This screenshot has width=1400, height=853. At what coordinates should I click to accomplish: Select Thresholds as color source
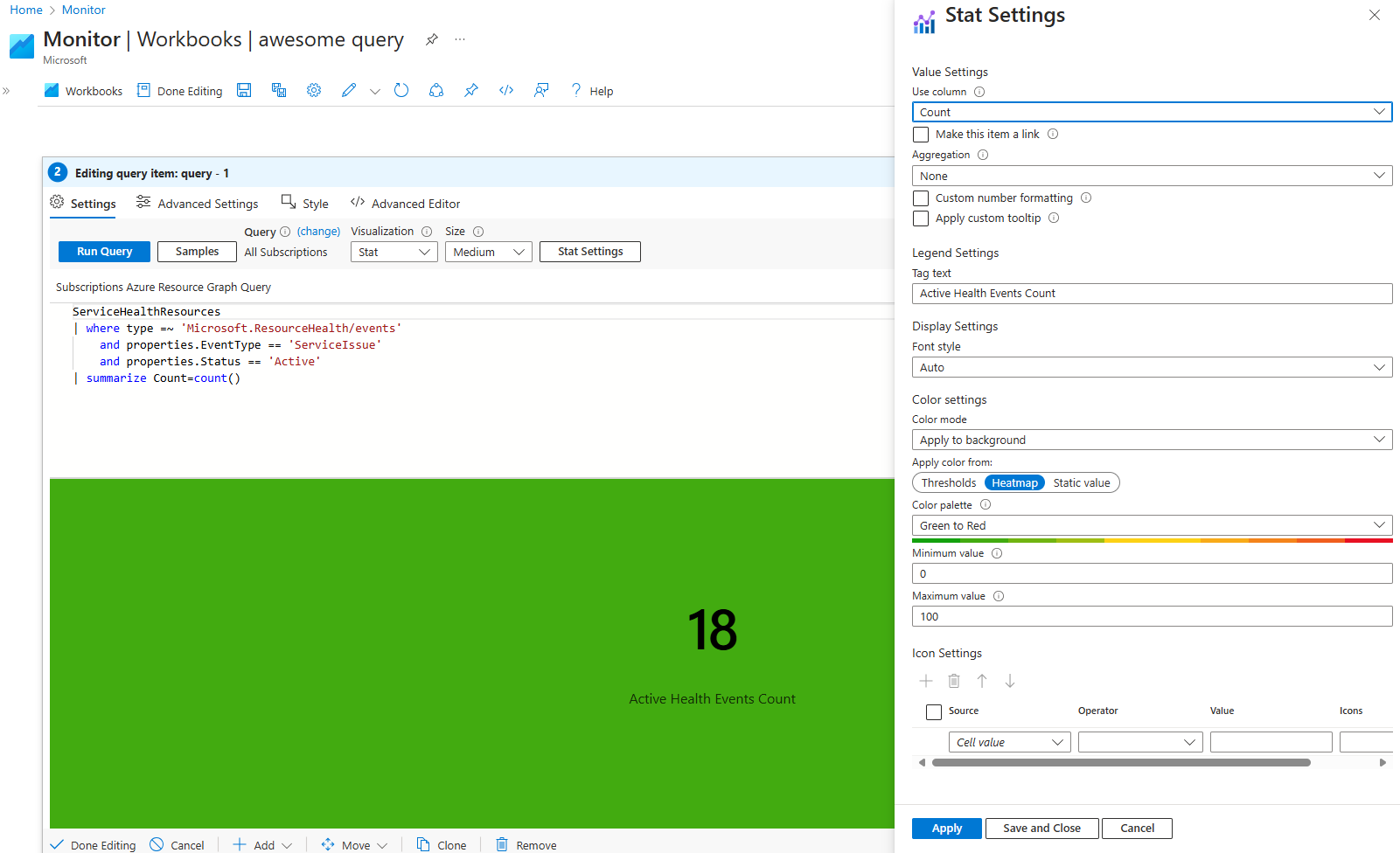949,482
